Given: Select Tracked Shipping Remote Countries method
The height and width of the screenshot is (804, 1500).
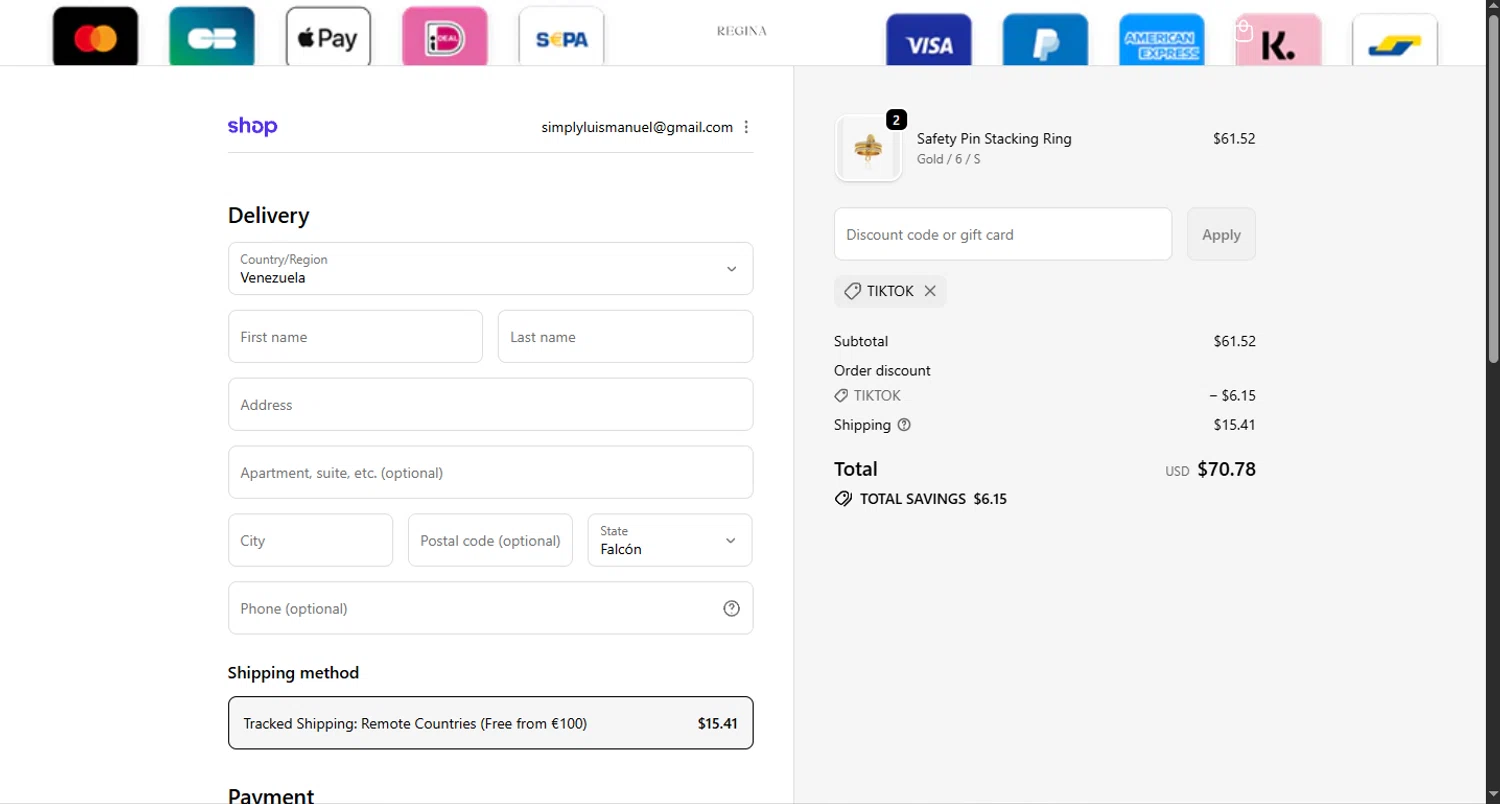Looking at the screenshot, I should [490, 722].
